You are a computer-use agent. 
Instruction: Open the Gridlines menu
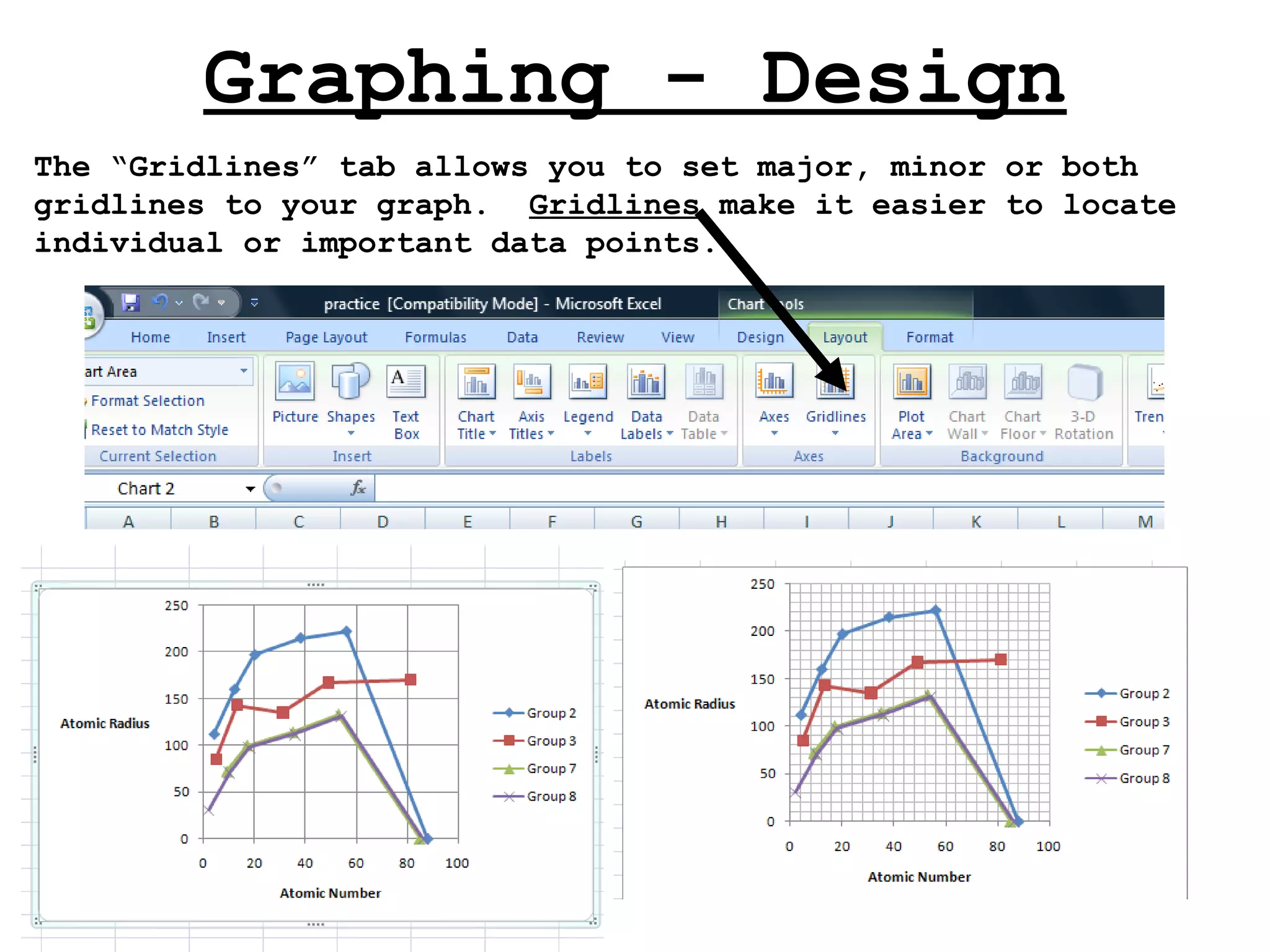click(x=835, y=400)
